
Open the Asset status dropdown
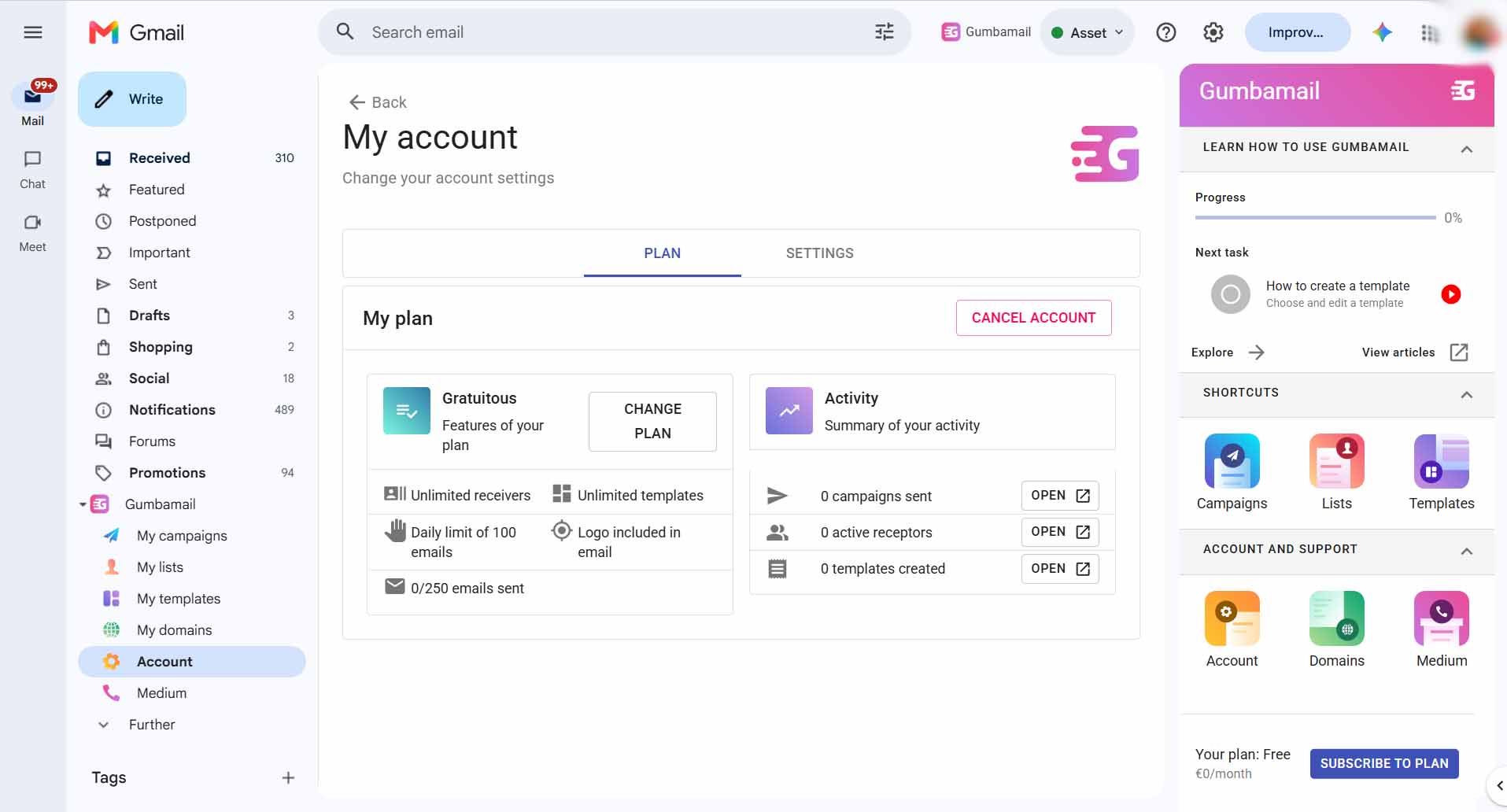(1088, 32)
